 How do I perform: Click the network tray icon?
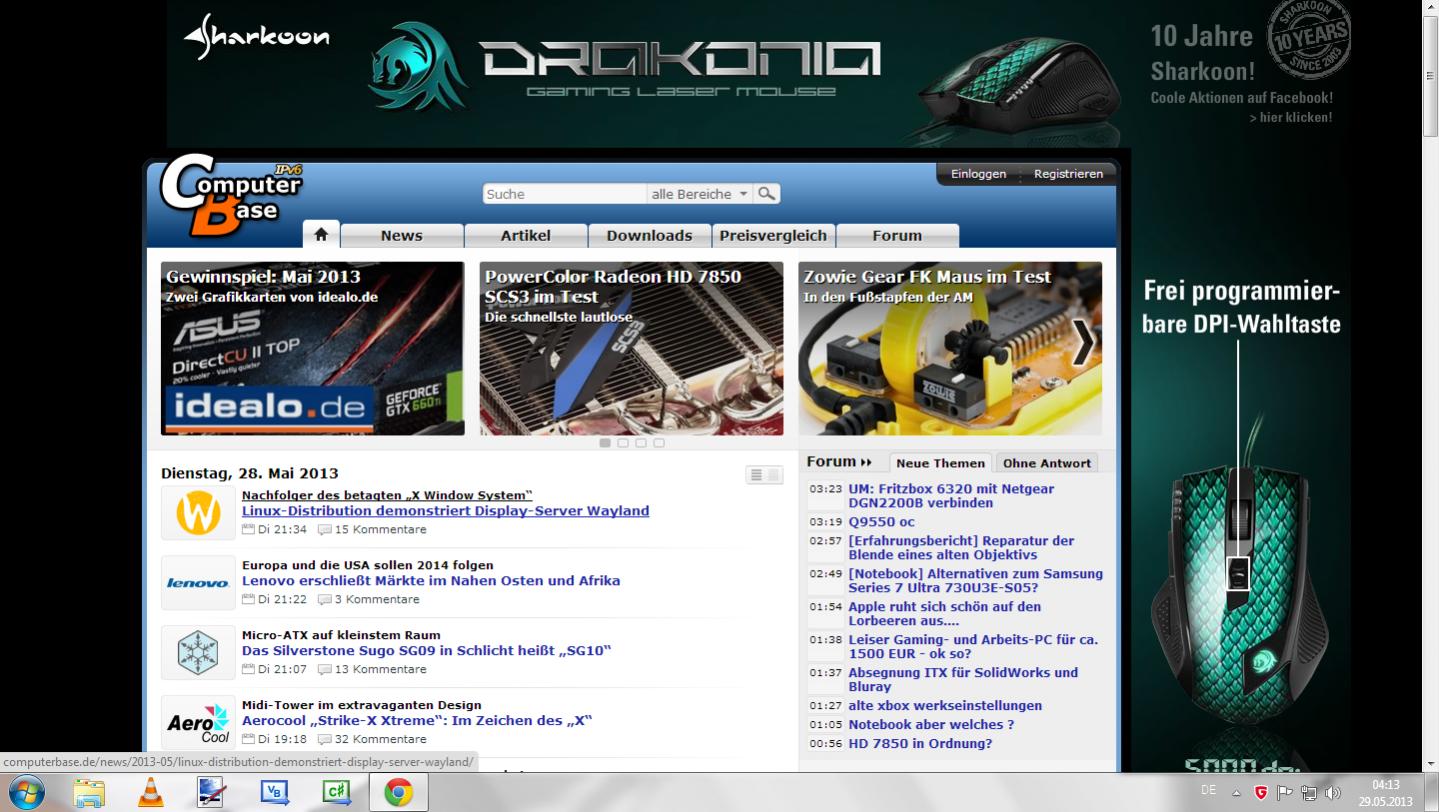(1308, 793)
